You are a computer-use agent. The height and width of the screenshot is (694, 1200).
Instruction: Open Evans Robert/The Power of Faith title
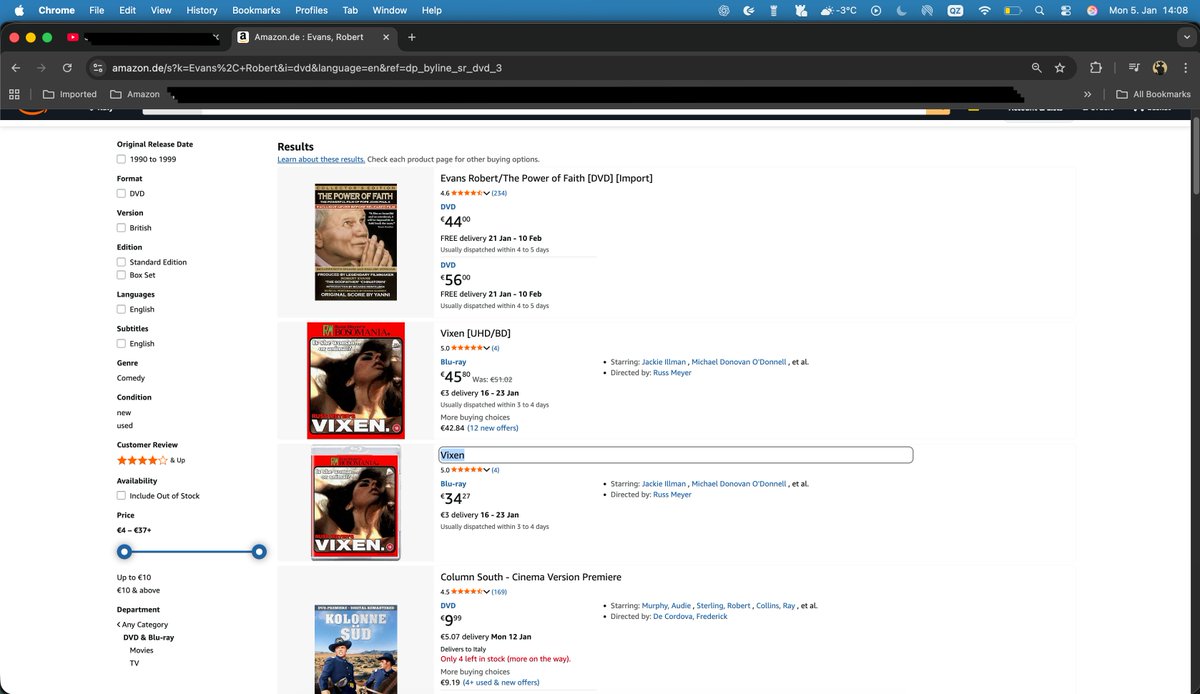click(x=546, y=178)
